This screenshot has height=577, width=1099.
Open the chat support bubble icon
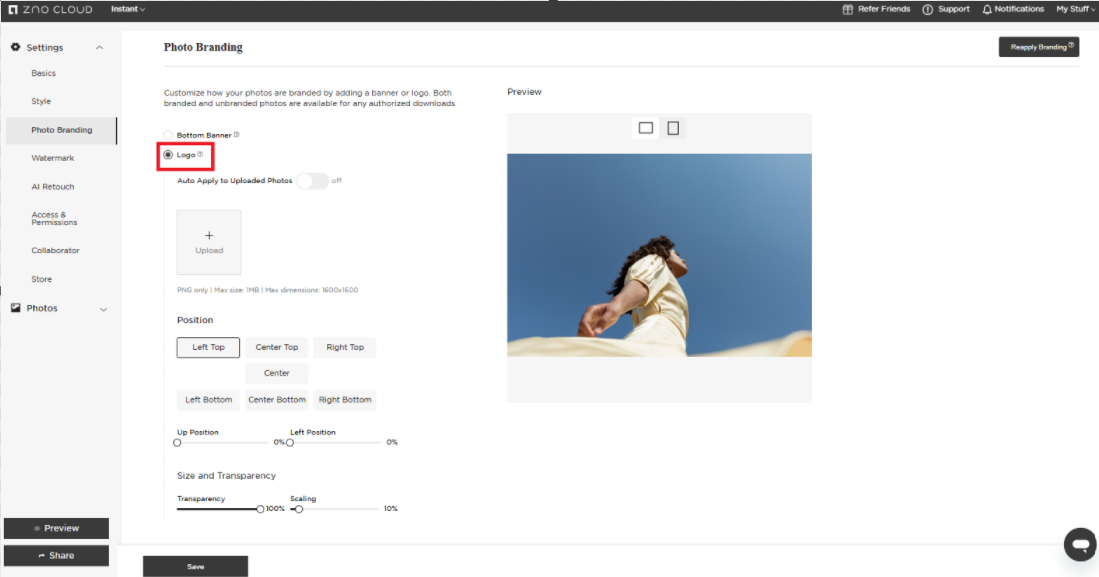click(1080, 544)
